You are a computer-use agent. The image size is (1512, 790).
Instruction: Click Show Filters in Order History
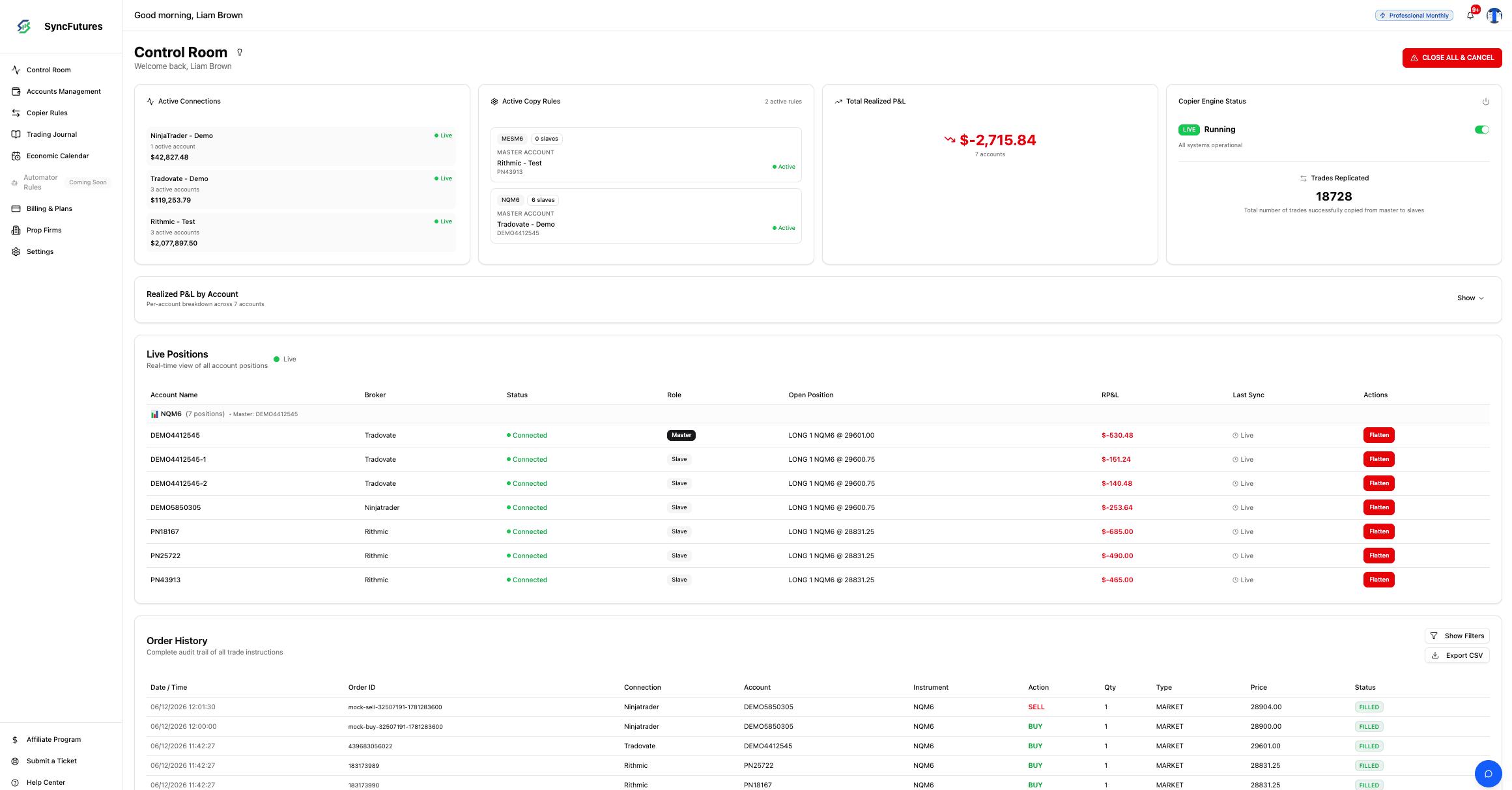pyautogui.click(x=1457, y=636)
